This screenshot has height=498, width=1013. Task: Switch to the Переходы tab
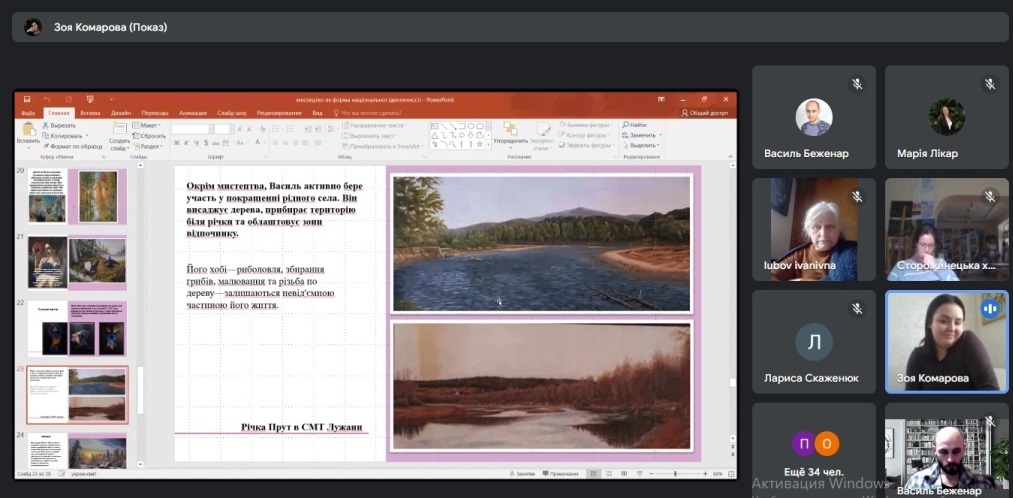click(154, 113)
